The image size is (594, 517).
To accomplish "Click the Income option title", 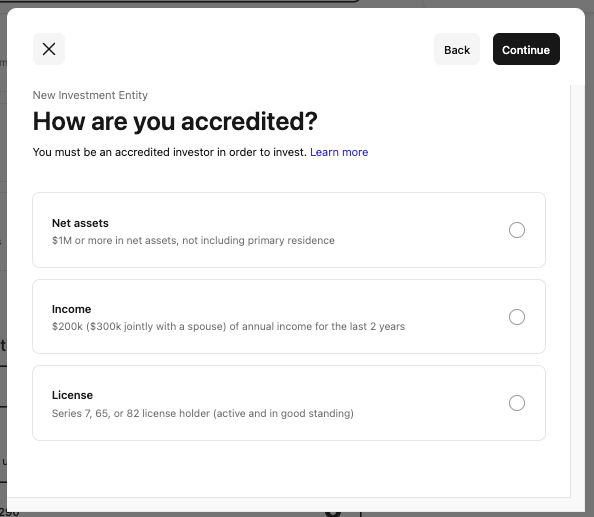I will 72,309.
